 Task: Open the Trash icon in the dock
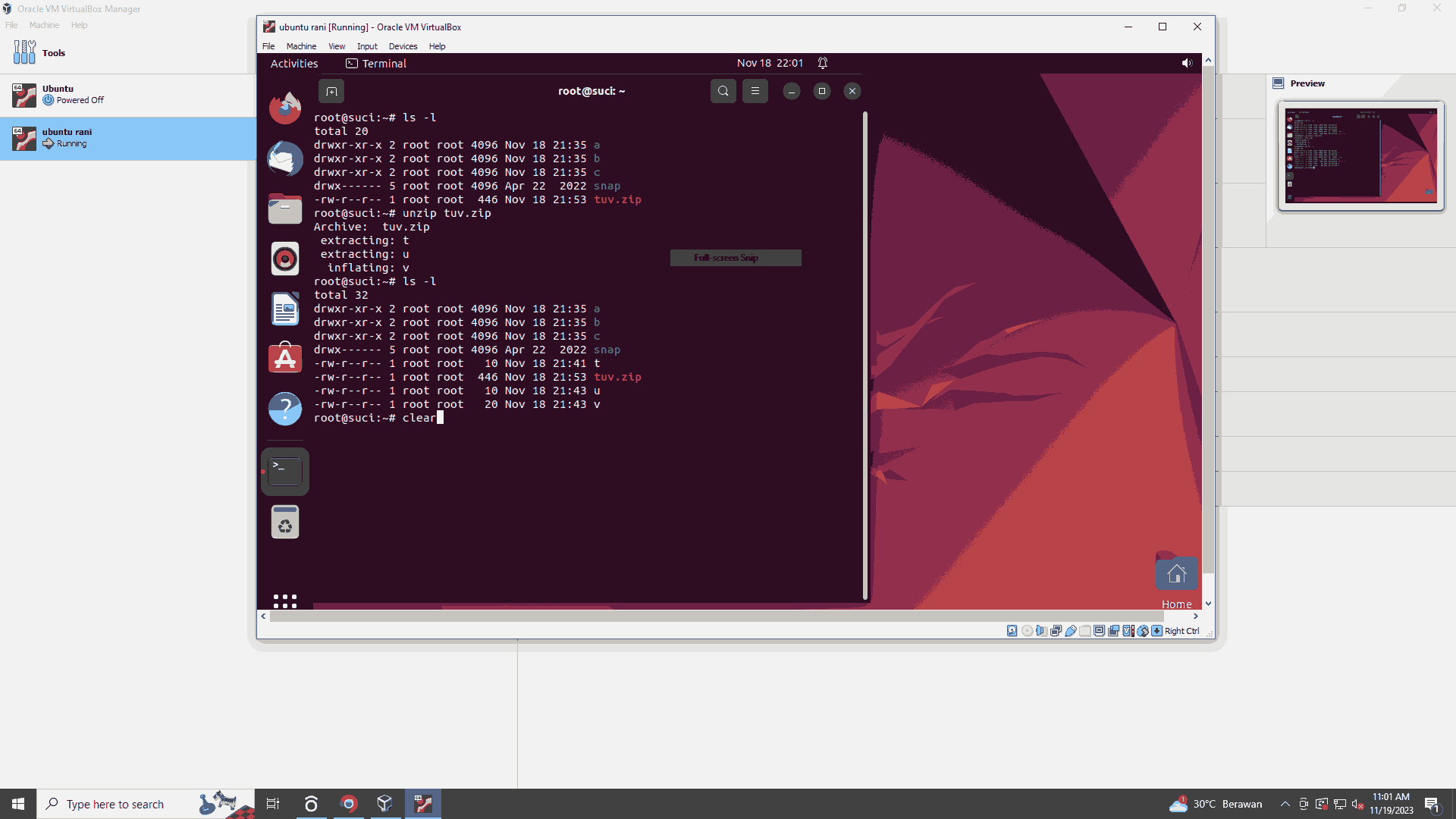(x=285, y=522)
